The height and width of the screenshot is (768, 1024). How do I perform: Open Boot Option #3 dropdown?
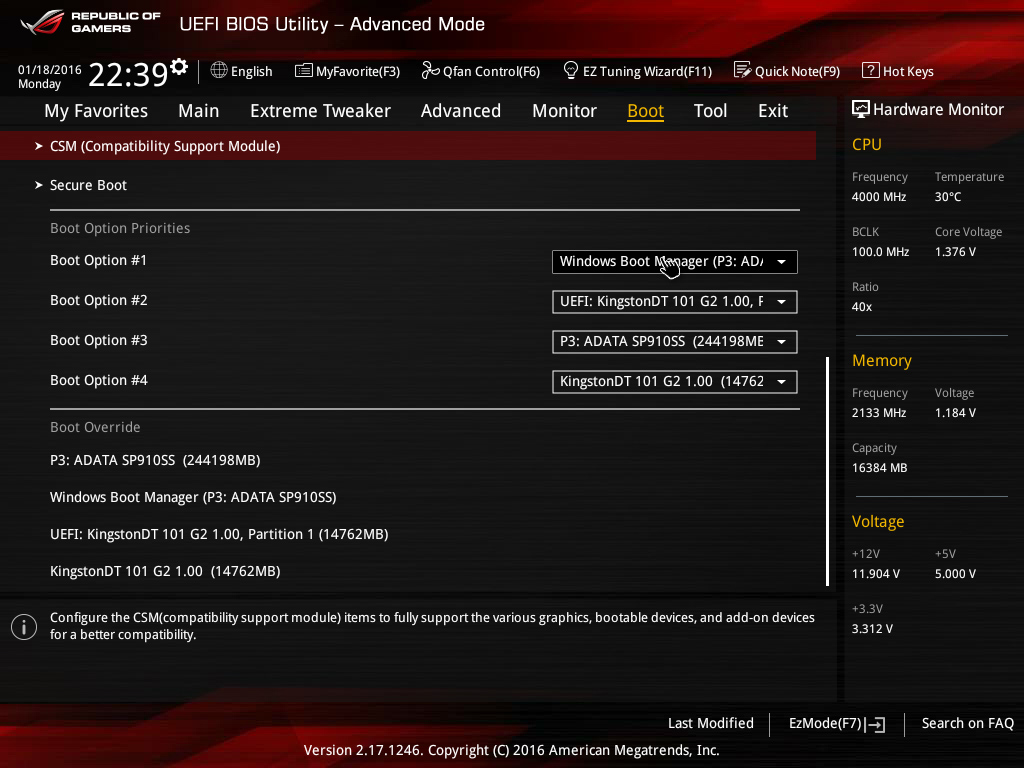tap(675, 342)
